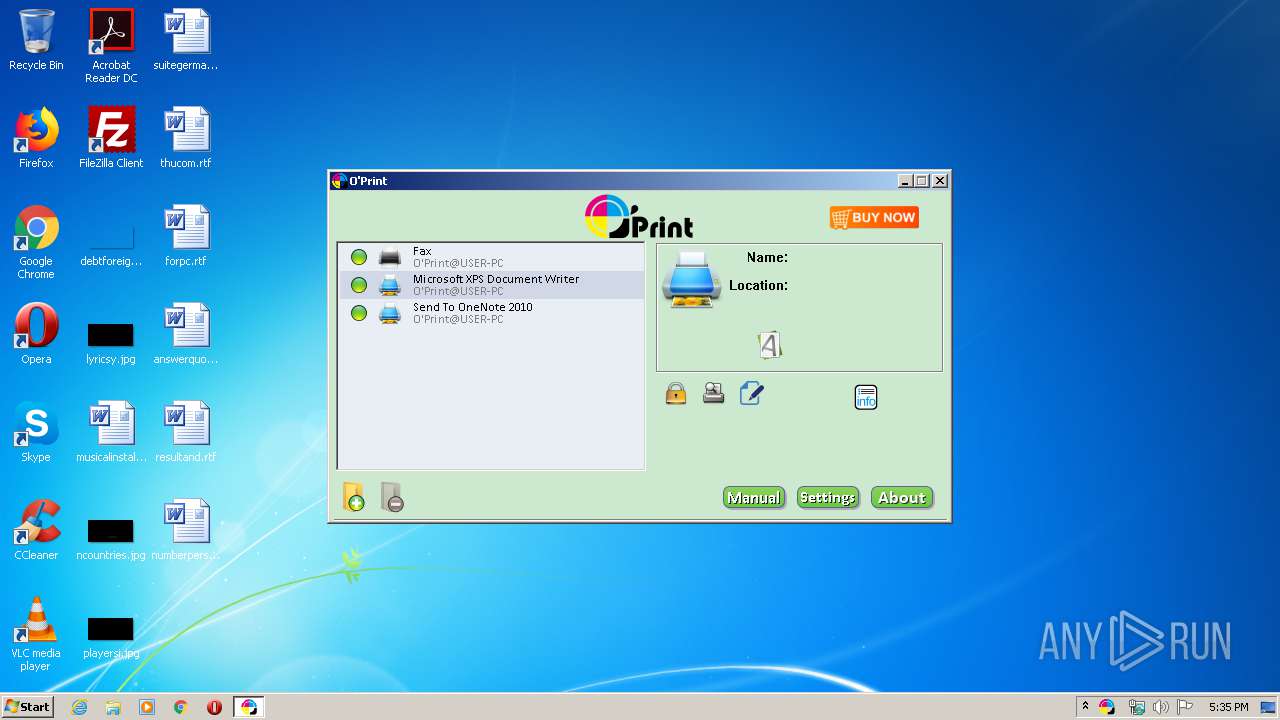Click the remove icon with minus sign

point(392,497)
